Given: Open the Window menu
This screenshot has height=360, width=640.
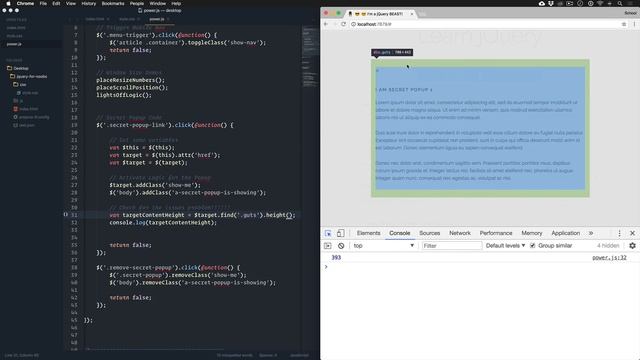Looking at the screenshot, I should [158, 3].
